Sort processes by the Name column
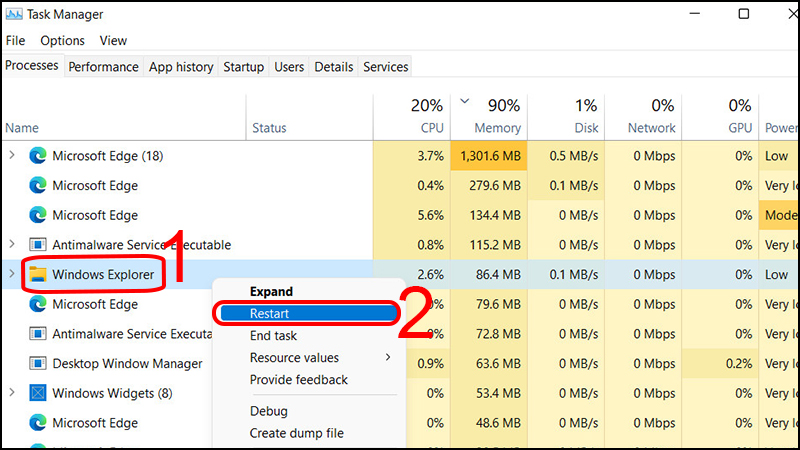 pyautogui.click(x=124, y=117)
